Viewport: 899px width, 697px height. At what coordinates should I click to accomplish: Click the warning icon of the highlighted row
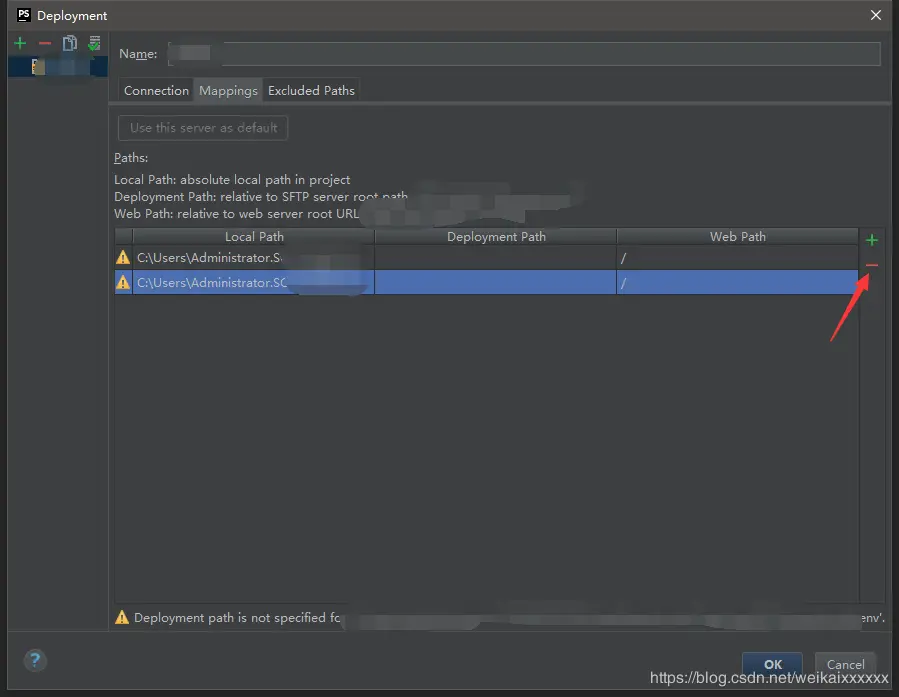[x=123, y=282]
